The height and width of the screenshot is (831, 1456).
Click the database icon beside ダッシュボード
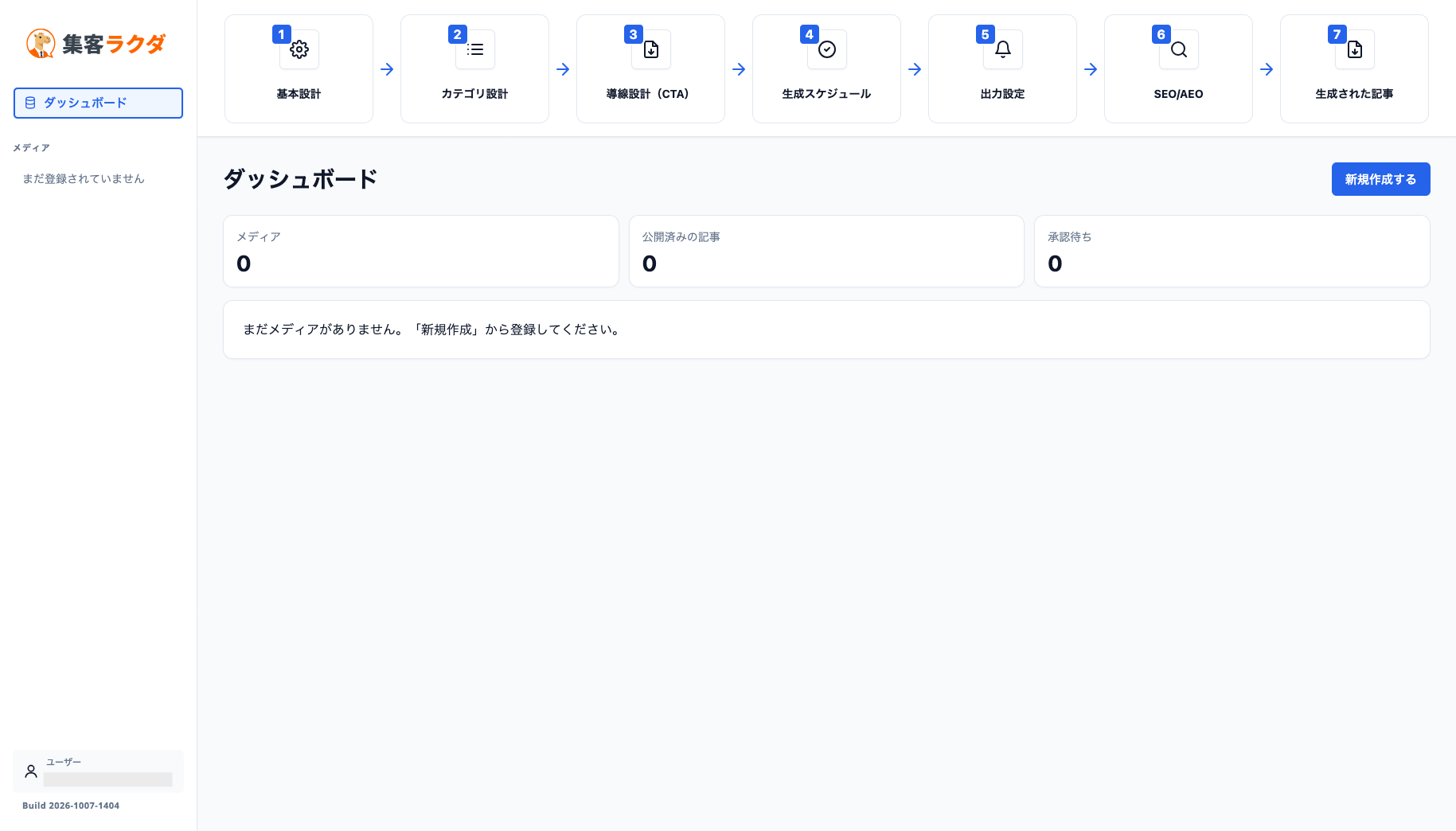30,103
